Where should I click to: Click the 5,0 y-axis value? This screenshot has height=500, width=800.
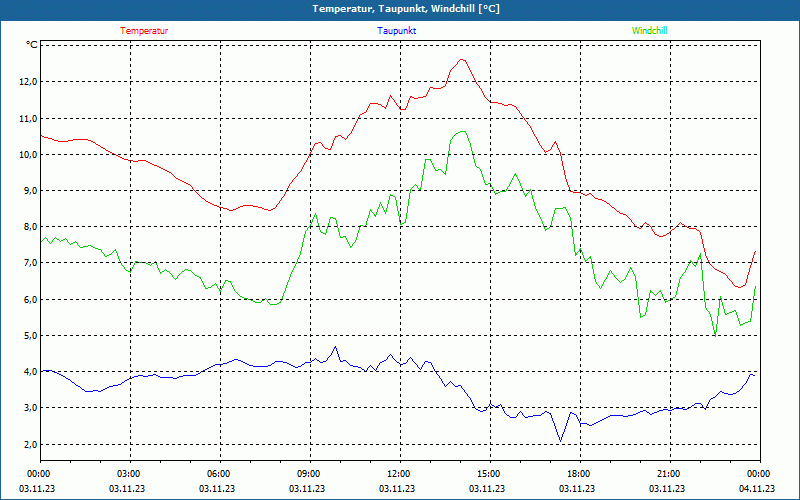click(31, 335)
